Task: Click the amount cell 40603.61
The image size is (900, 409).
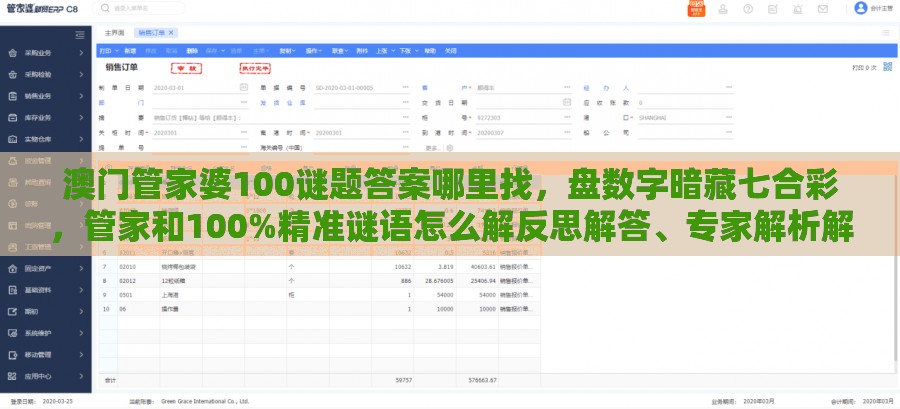Action: (x=476, y=267)
